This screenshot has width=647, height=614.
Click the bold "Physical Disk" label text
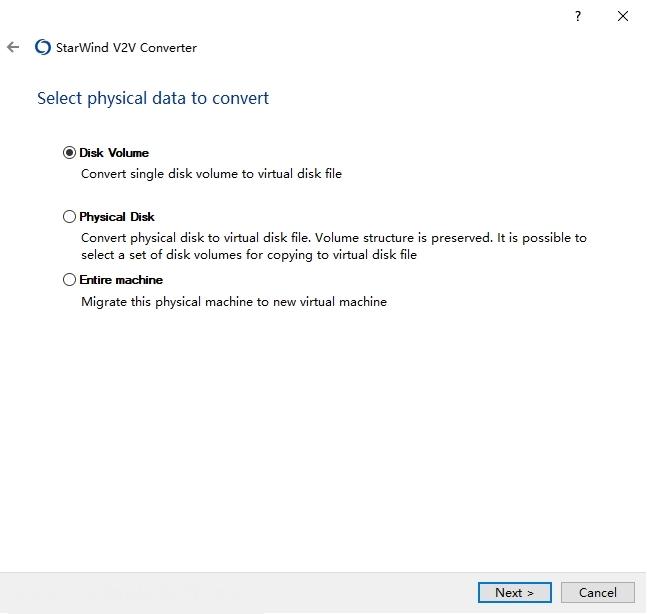(x=117, y=217)
